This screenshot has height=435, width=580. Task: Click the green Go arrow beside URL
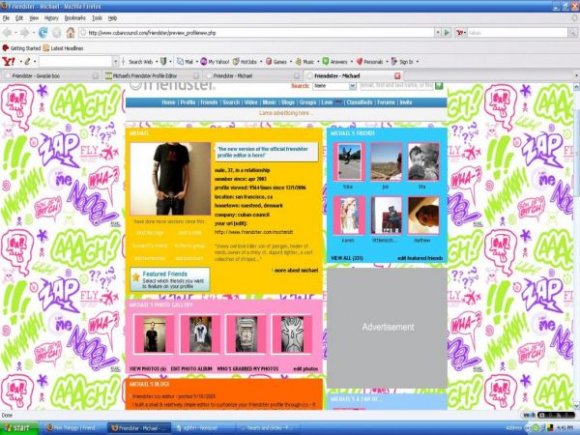tap(447, 33)
